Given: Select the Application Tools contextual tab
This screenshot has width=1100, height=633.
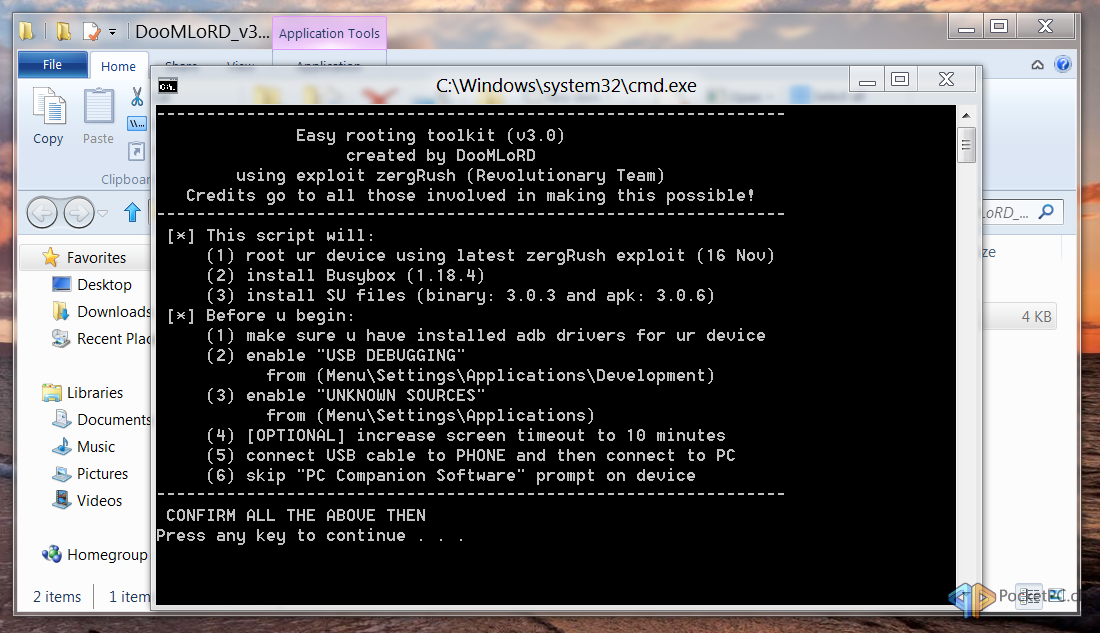Looking at the screenshot, I should click(x=329, y=33).
